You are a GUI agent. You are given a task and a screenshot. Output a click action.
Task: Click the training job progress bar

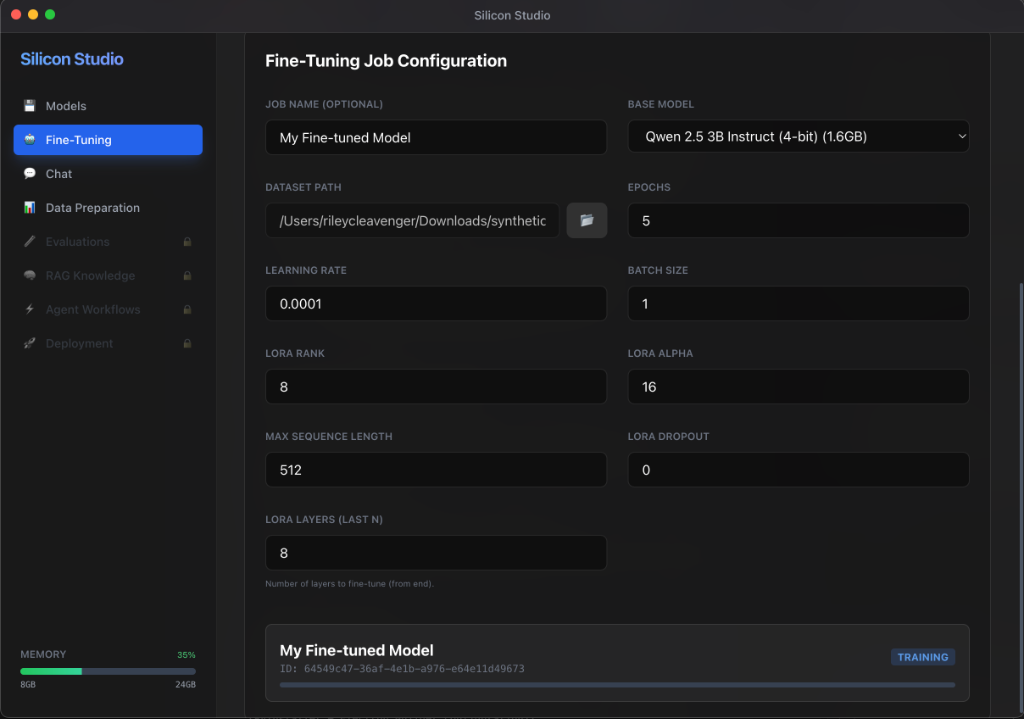coord(617,685)
